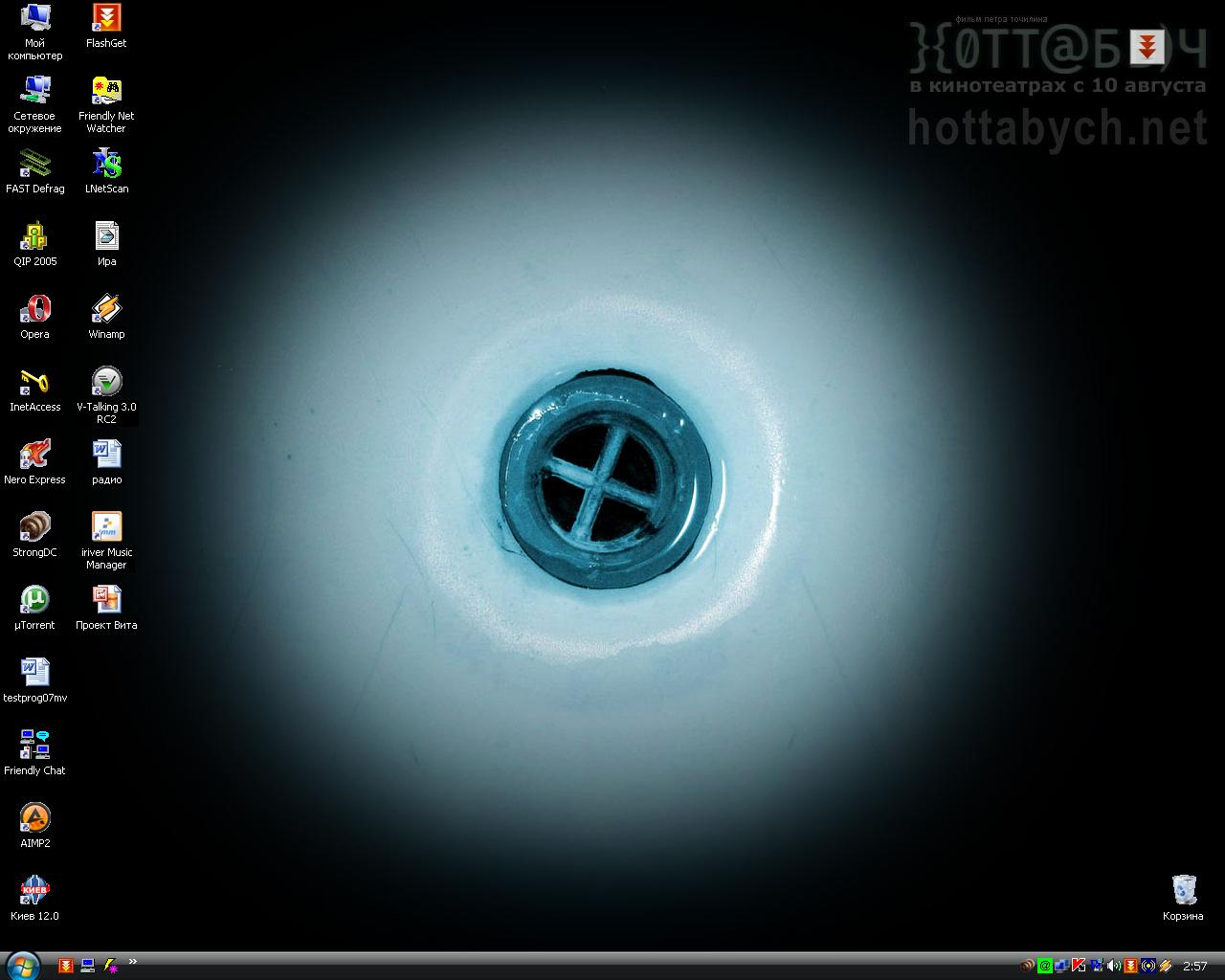Select the Корзина recycle bin
The height and width of the screenshot is (980, 1225).
pos(1184,890)
